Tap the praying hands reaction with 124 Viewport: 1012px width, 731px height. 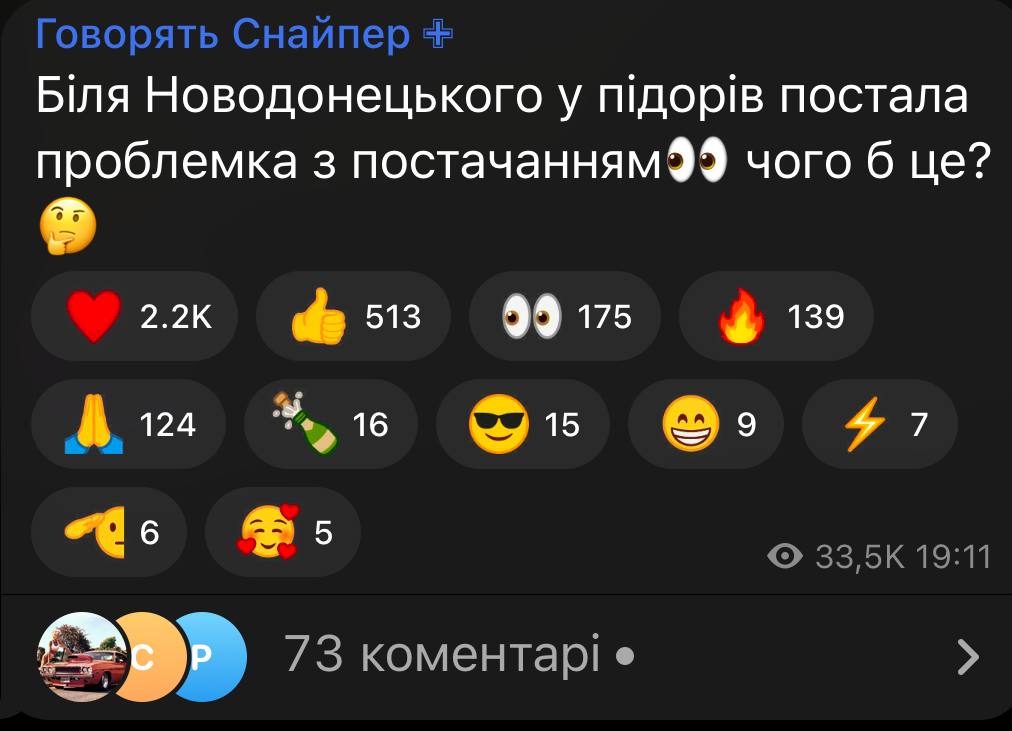(128, 424)
